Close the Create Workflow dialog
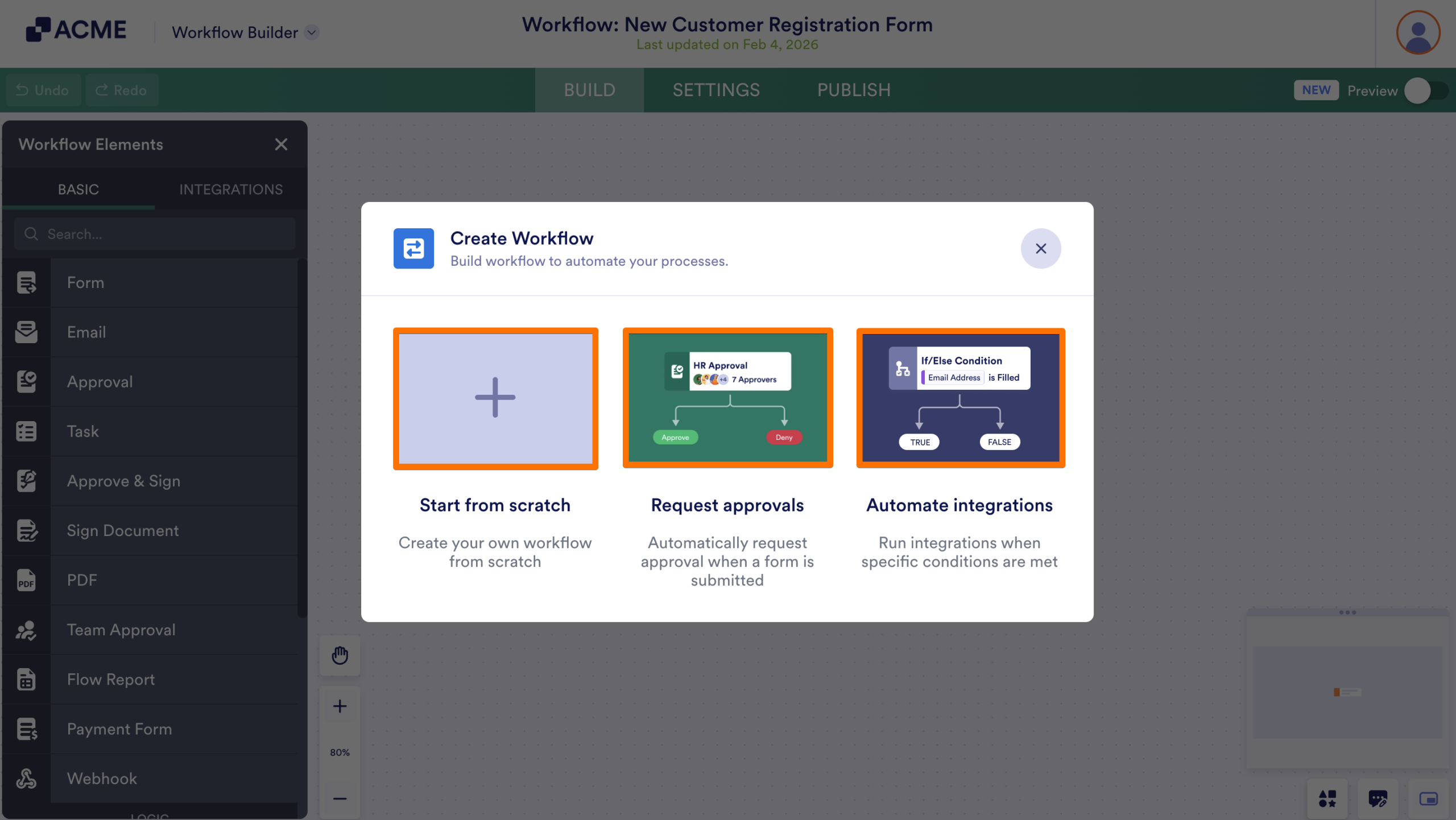The height and width of the screenshot is (820, 1456). 1040,248
